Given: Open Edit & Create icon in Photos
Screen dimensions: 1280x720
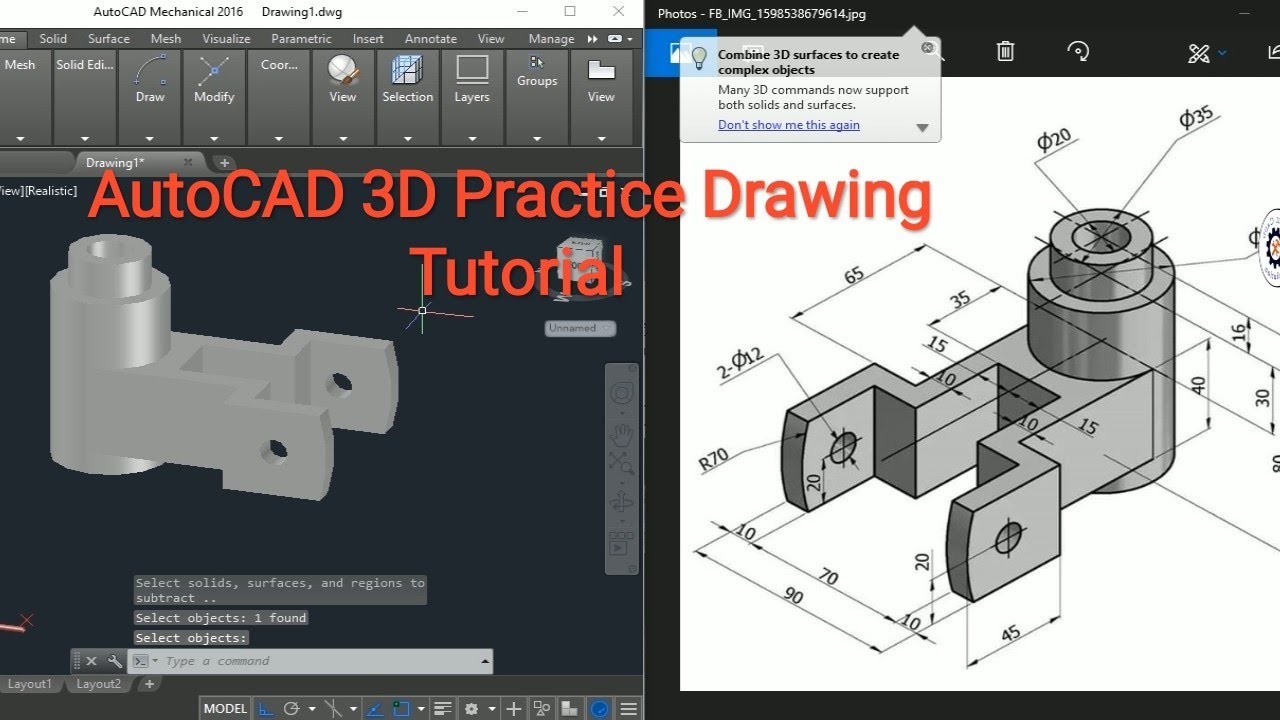Looking at the screenshot, I should (x=1199, y=53).
